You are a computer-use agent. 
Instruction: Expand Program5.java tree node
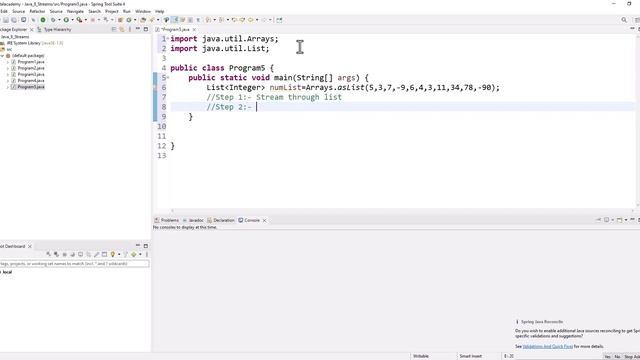click(8, 87)
